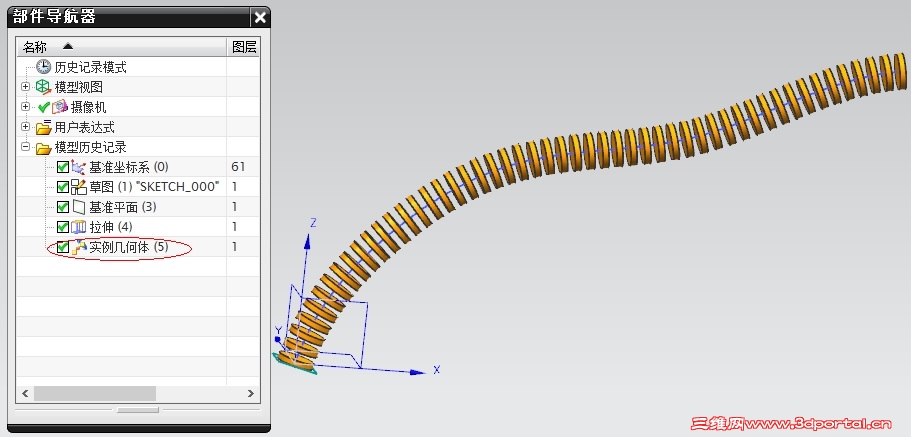Expand the 模型视图 node
Image resolution: width=911 pixels, height=437 pixels.
click(x=25, y=87)
